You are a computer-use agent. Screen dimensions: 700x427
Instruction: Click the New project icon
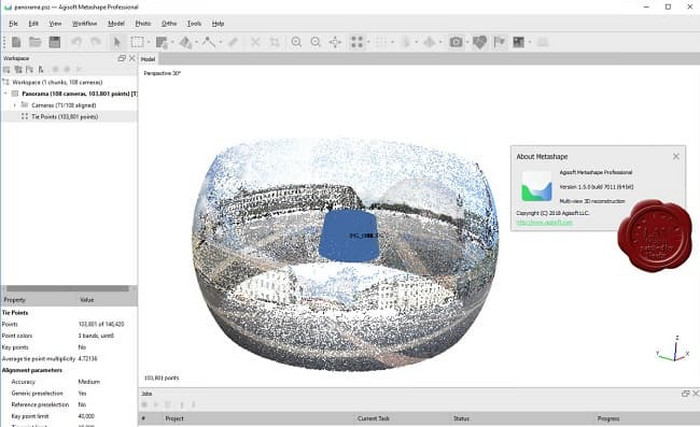pyautogui.click(x=16, y=42)
